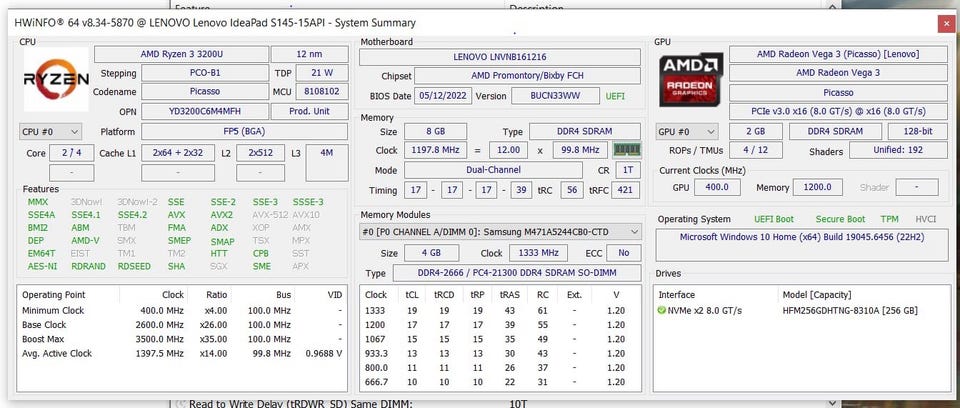Image resolution: width=960 pixels, height=408 pixels.
Task: Close the System Summary window
Action: click(946, 23)
